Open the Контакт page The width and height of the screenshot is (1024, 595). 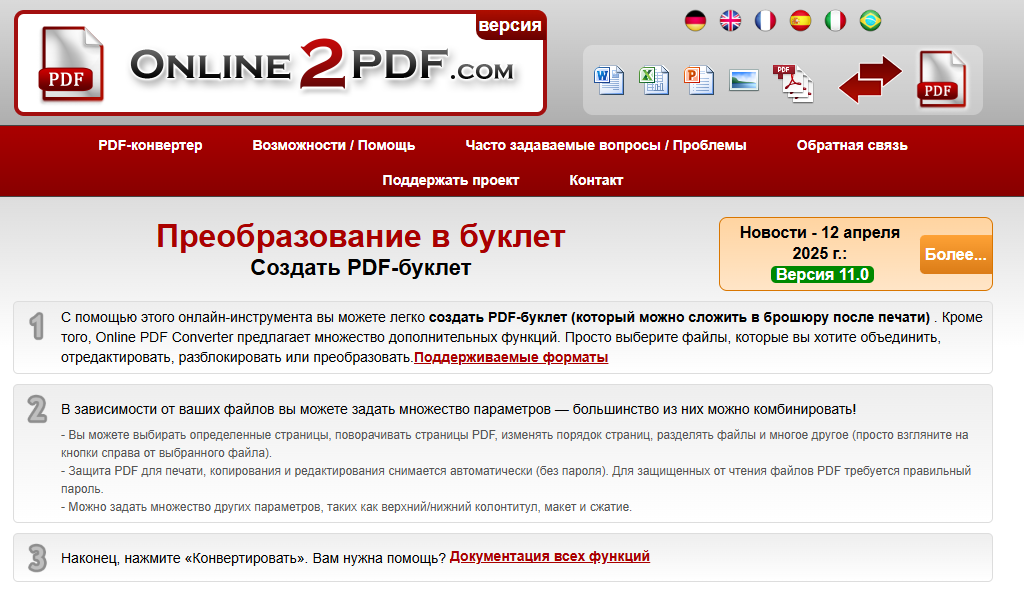596,180
